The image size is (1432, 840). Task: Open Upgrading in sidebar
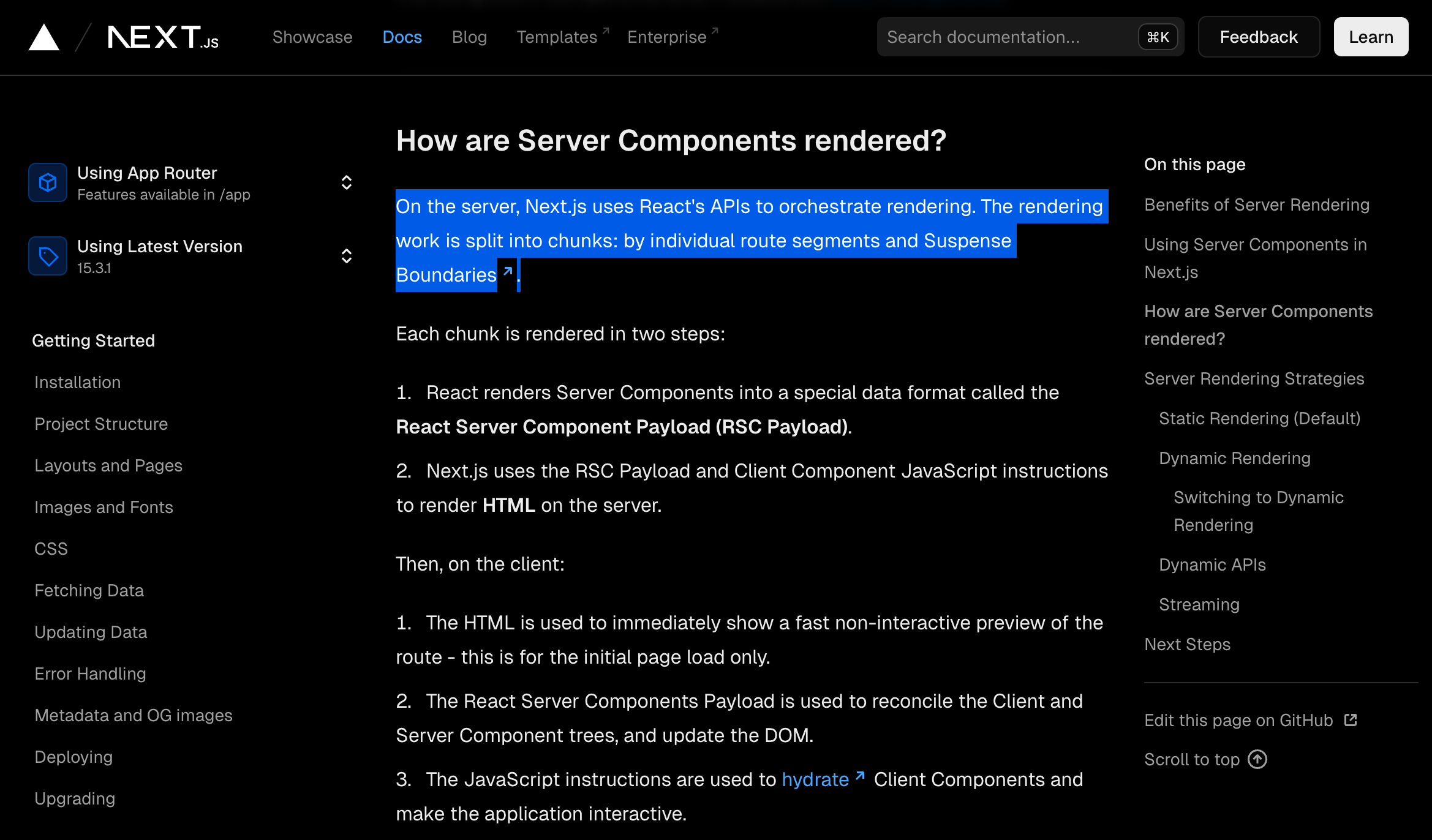[x=75, y=798]
